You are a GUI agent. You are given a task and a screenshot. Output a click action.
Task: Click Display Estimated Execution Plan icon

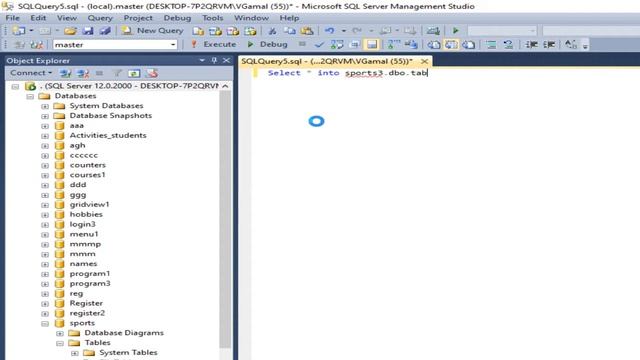pos(337,44)
